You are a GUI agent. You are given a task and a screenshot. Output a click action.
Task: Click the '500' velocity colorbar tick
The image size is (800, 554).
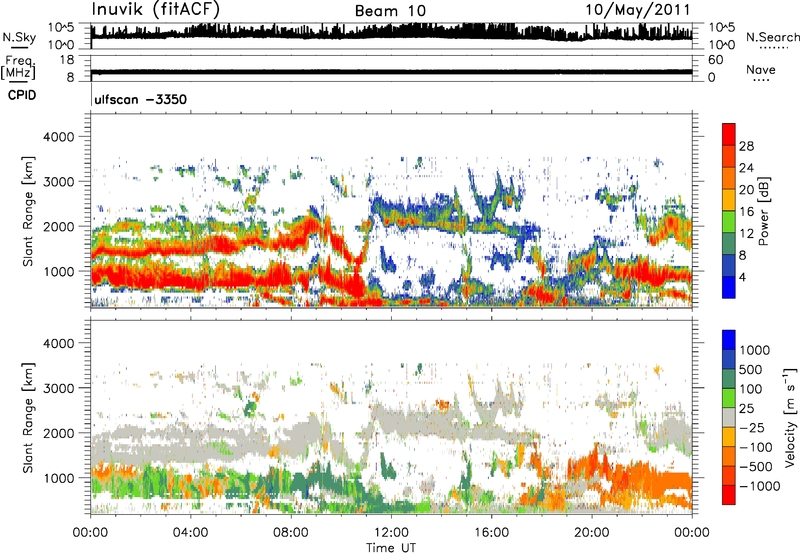[751, 369]
